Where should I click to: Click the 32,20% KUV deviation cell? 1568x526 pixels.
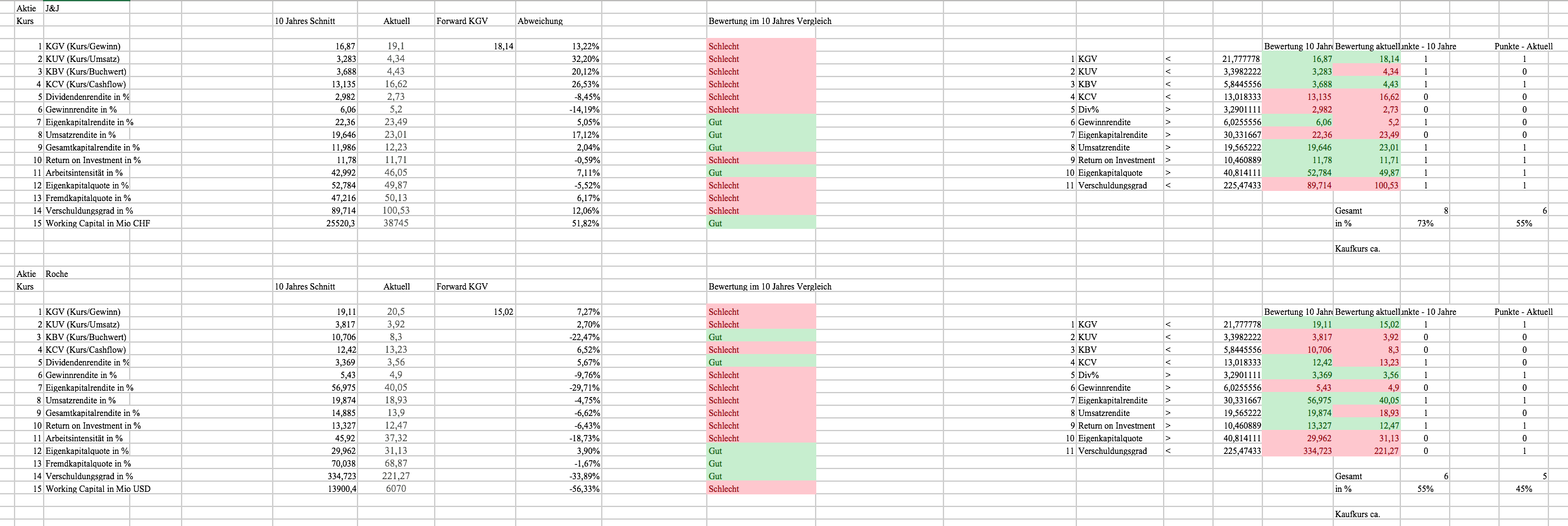click(585, 59)
